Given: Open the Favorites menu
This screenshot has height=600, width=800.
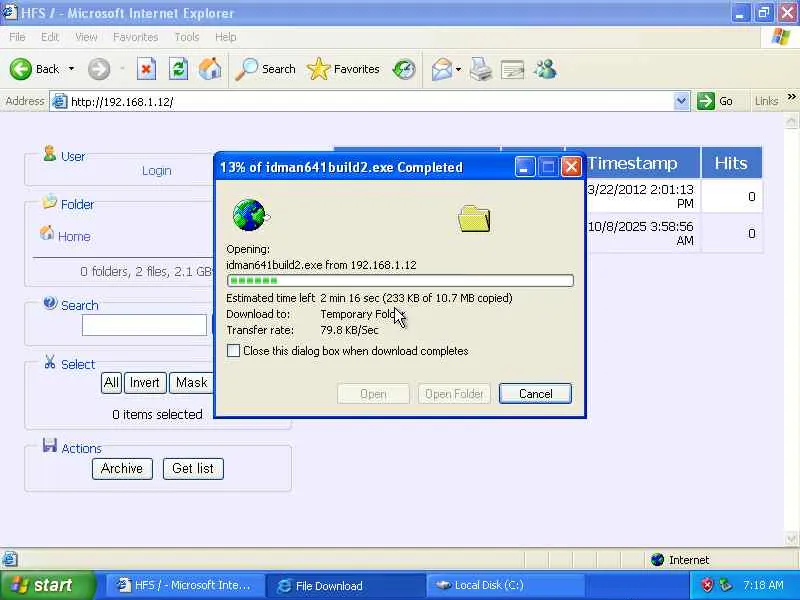Looking at the screenshot, I should (x=135, y=37).
